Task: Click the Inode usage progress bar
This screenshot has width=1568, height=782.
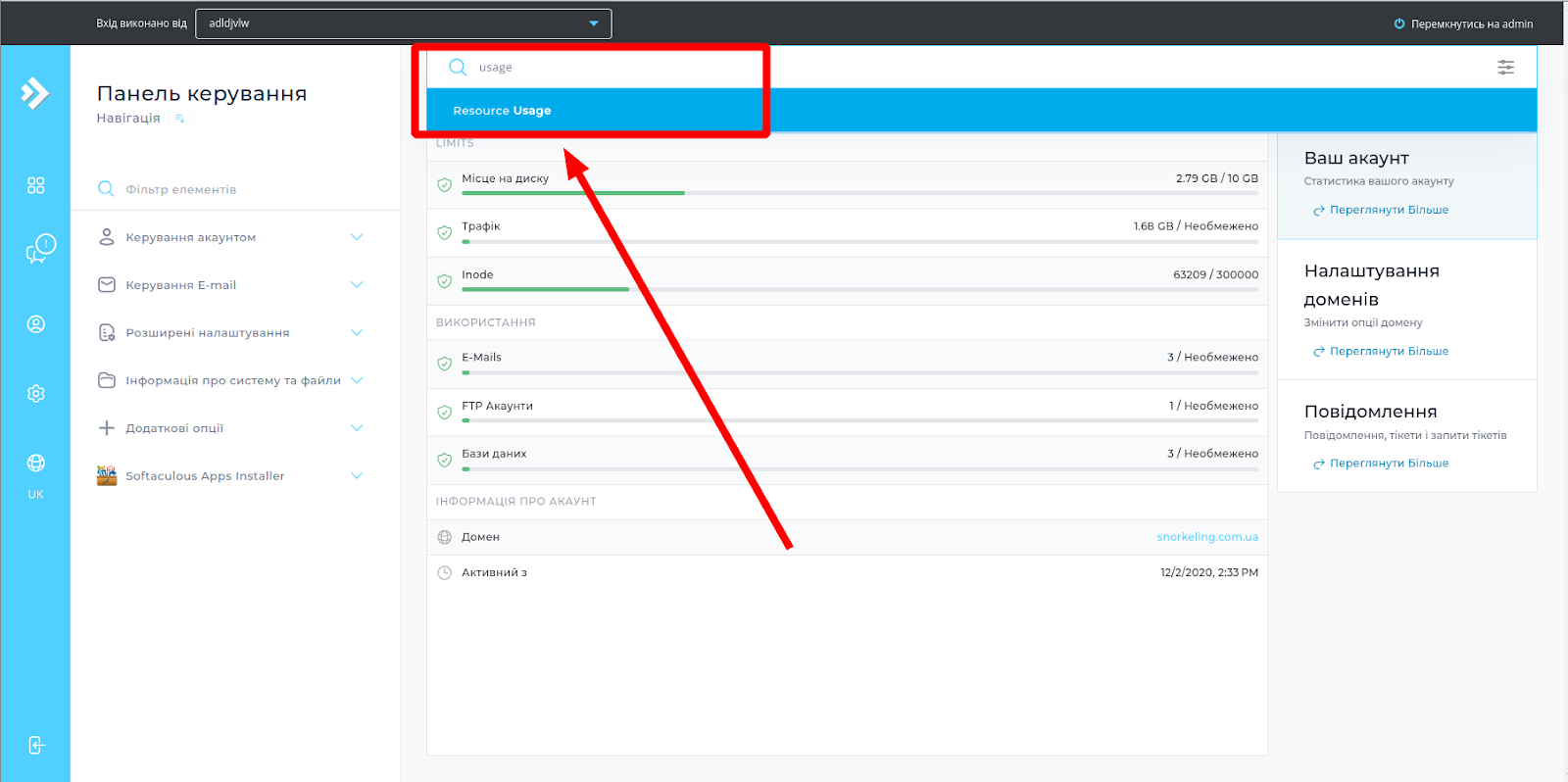Action: point(860,289)
